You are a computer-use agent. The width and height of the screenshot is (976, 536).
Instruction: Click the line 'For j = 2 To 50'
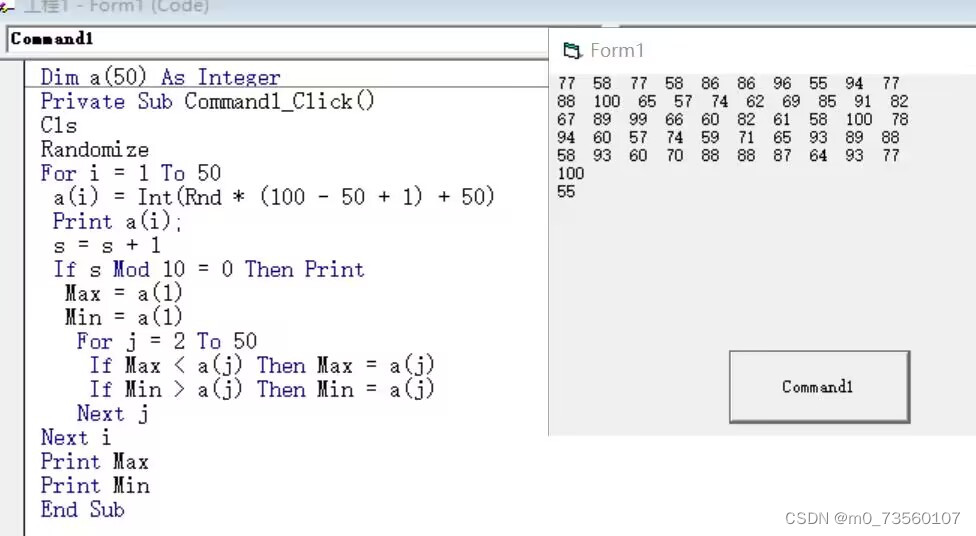point(167,341)
